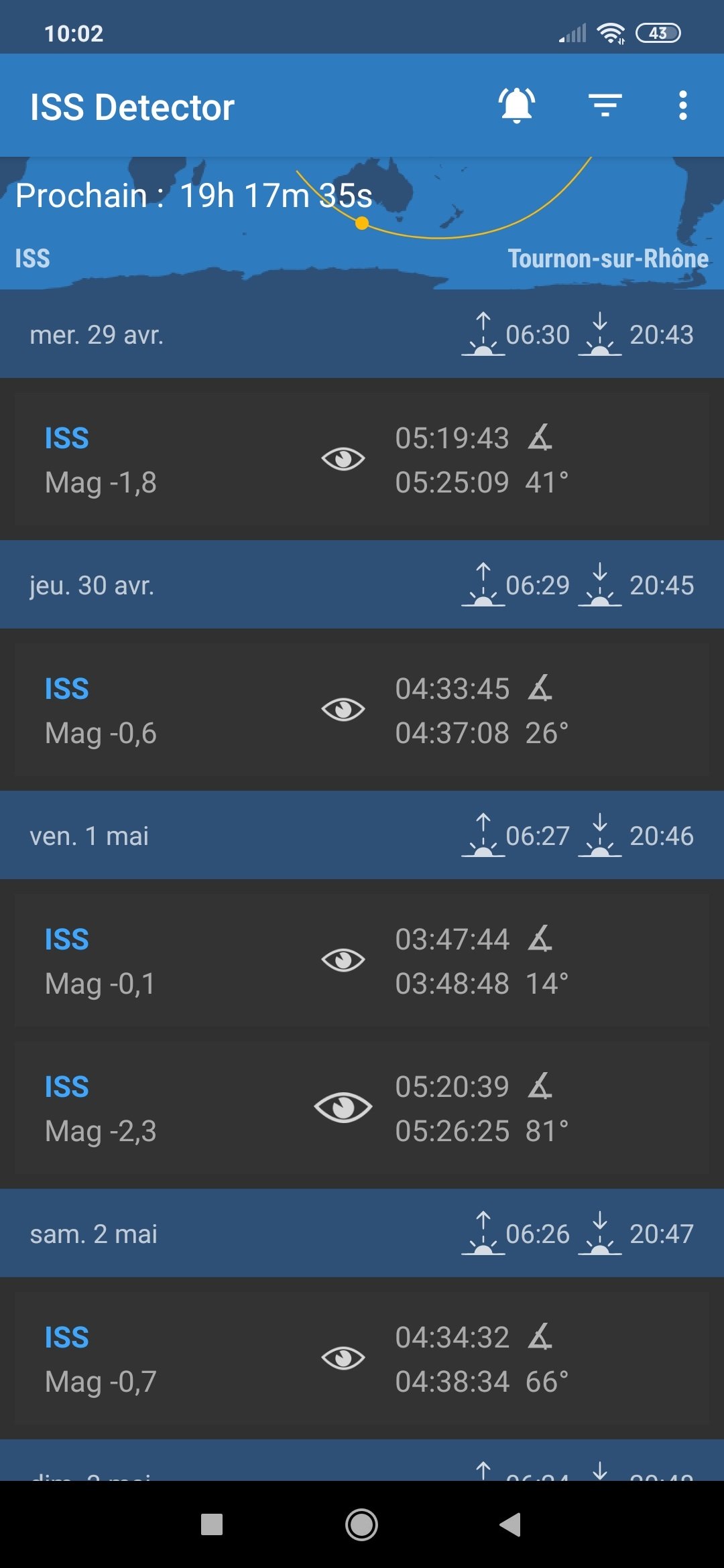Tap the notification bell alarm icon
Viewport: 724px width, 1568px height.
coord(516,106)
